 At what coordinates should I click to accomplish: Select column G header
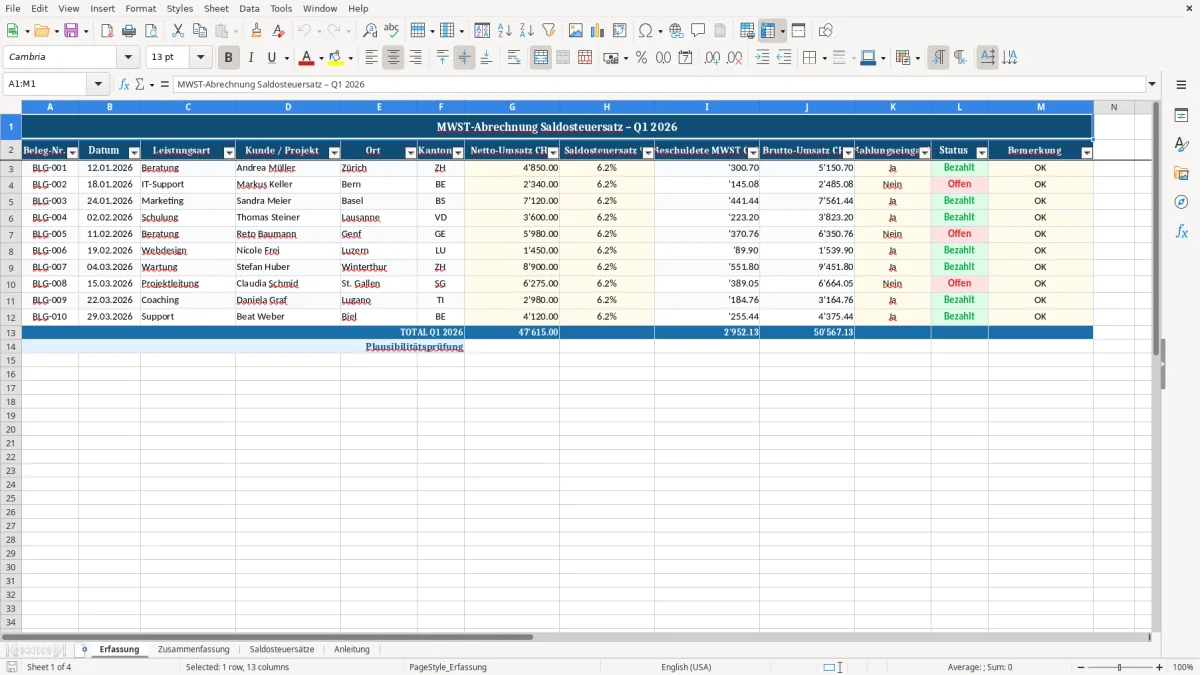[512, 106]
